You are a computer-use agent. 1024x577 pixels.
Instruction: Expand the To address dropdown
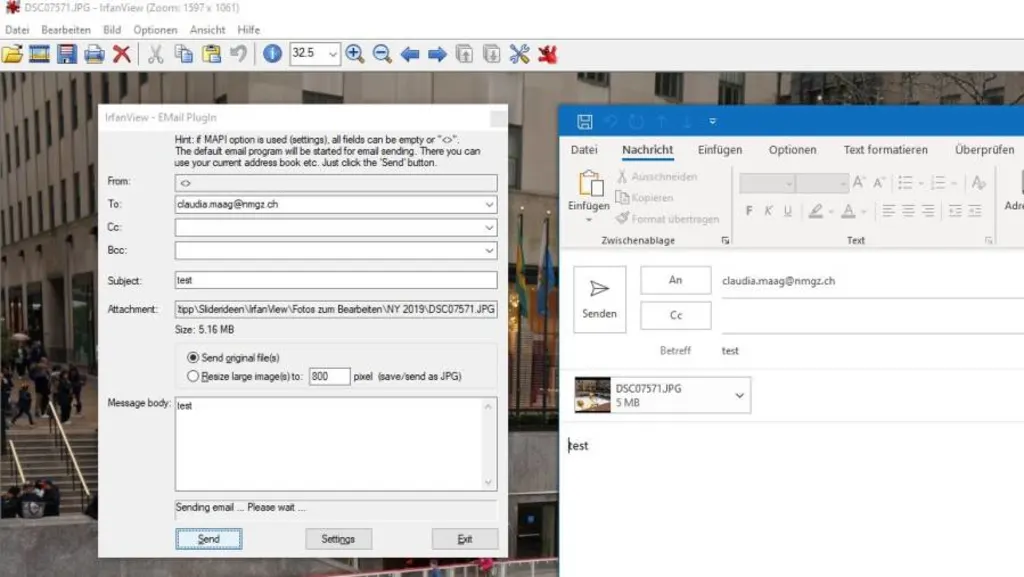(489, 205)
